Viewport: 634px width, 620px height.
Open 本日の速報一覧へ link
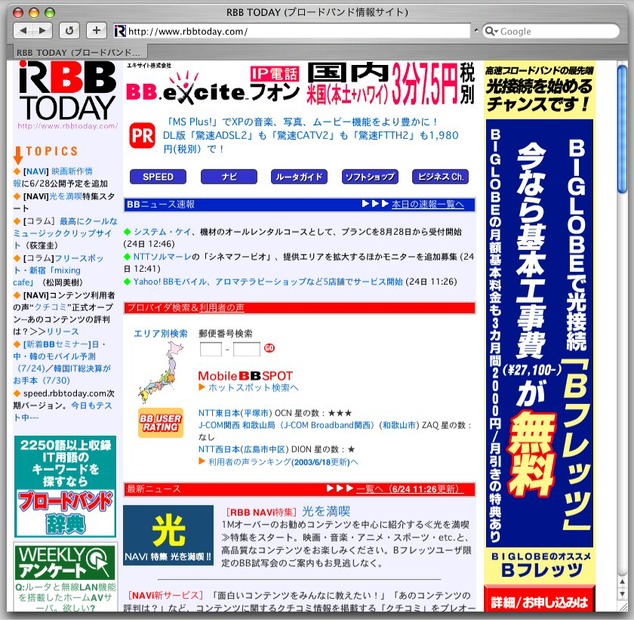(x=427, y=204)
